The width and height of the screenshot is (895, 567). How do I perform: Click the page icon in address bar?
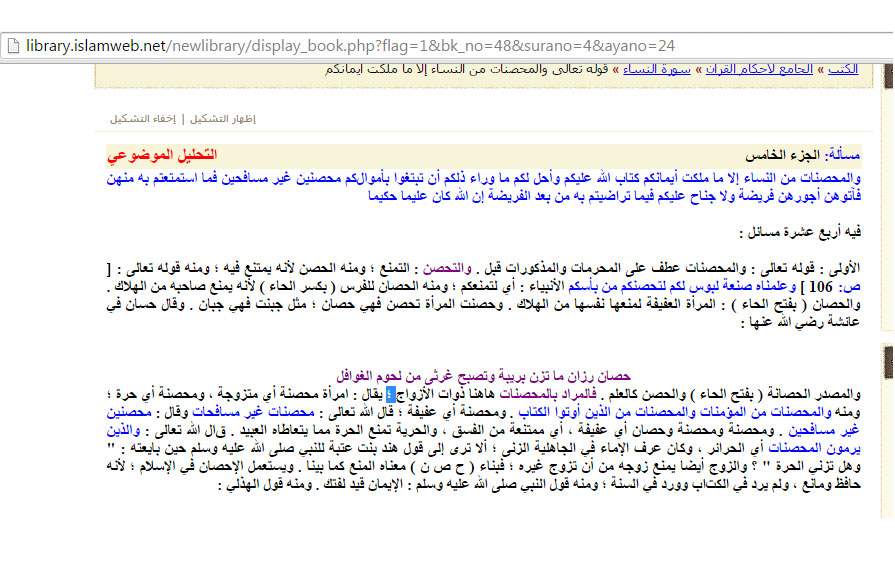[12, 46]
